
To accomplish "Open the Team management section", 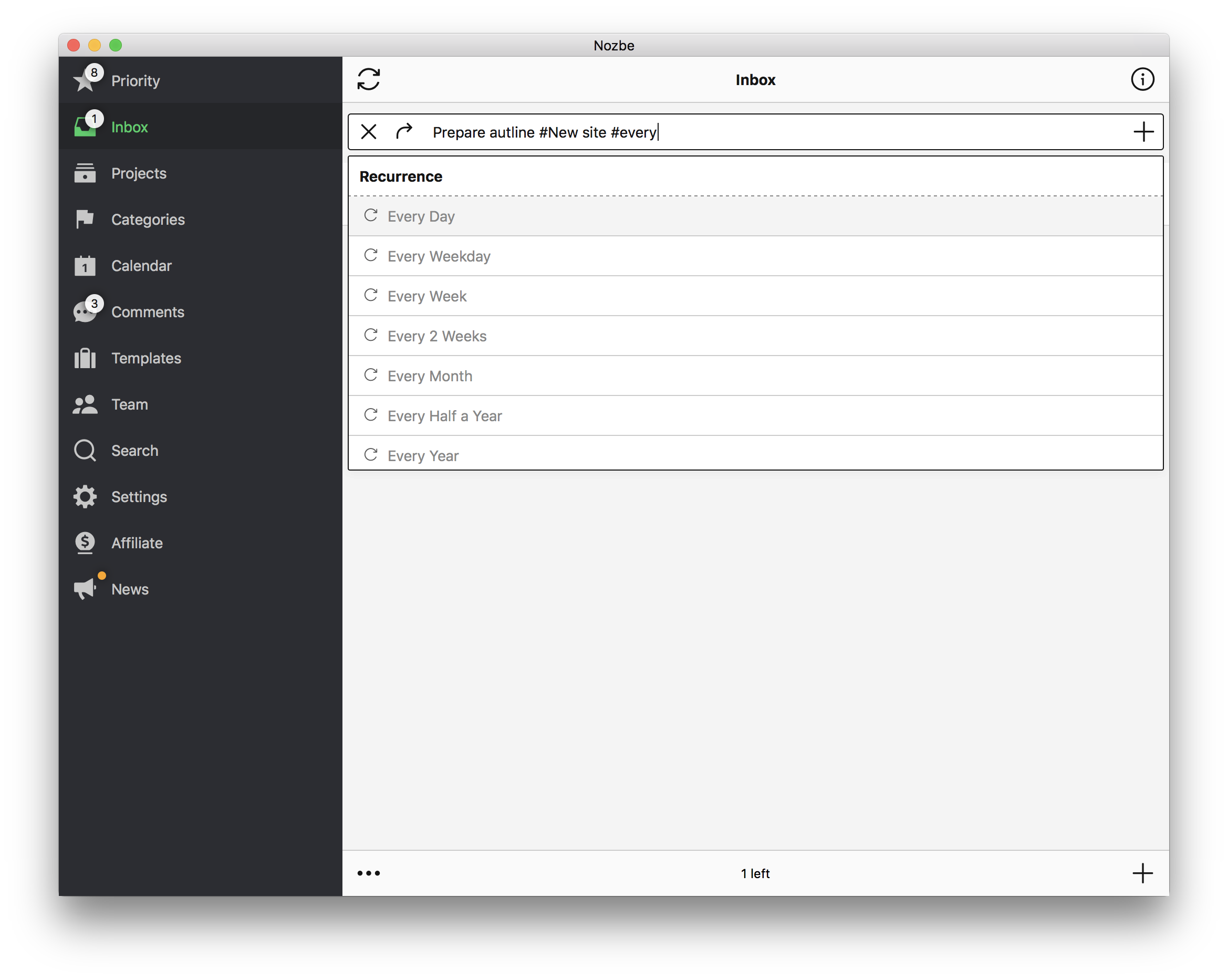I will pos(129,404).
